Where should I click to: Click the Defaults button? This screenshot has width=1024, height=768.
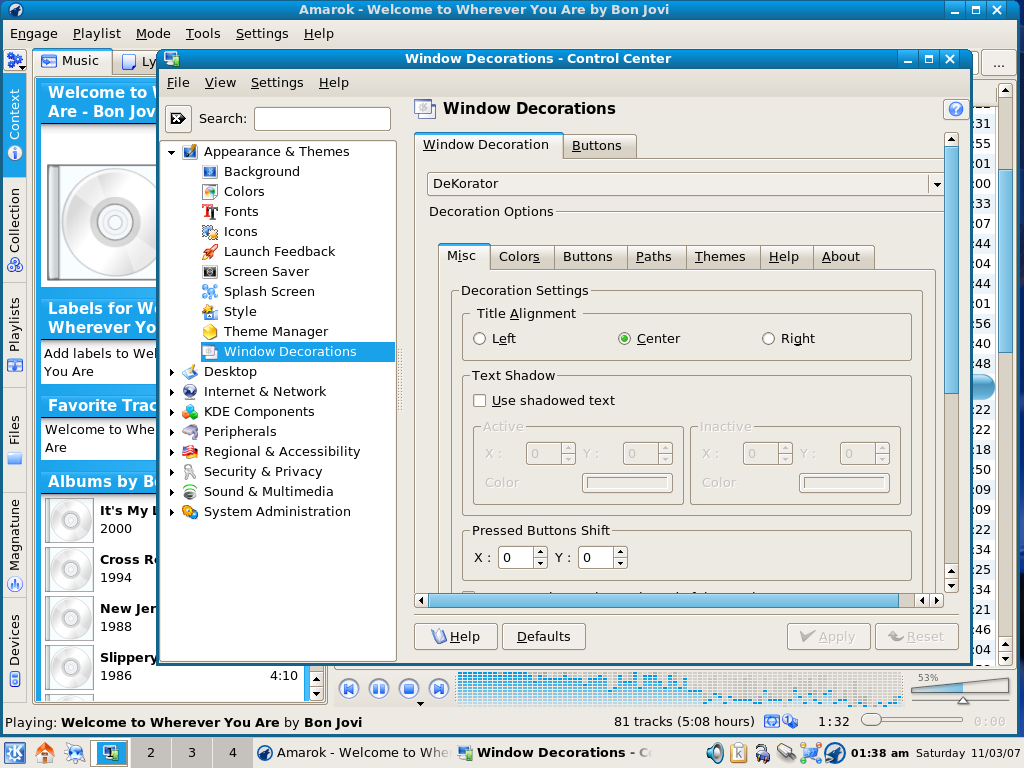[x=543, y=637]
